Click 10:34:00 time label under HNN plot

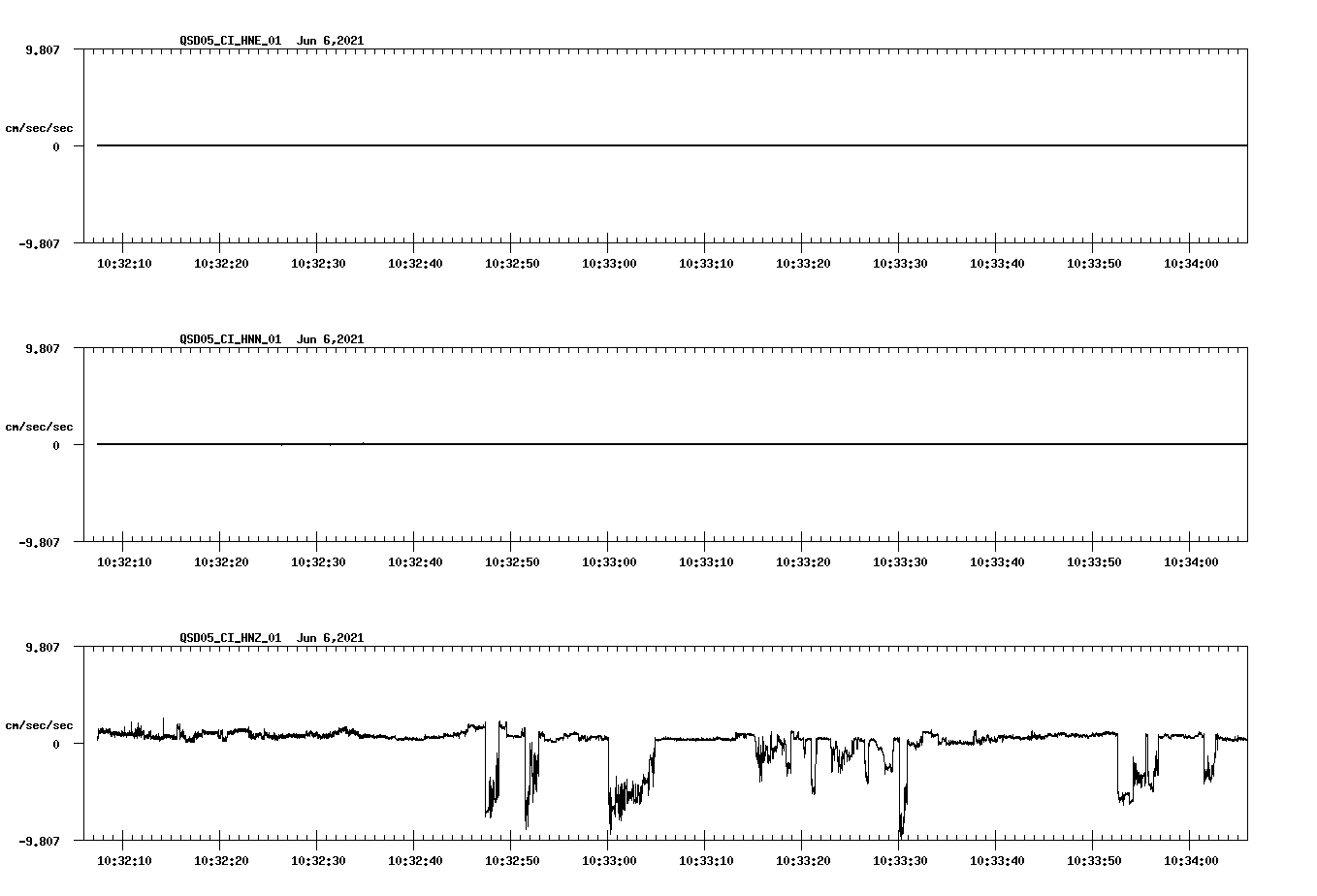point(1191,562)
